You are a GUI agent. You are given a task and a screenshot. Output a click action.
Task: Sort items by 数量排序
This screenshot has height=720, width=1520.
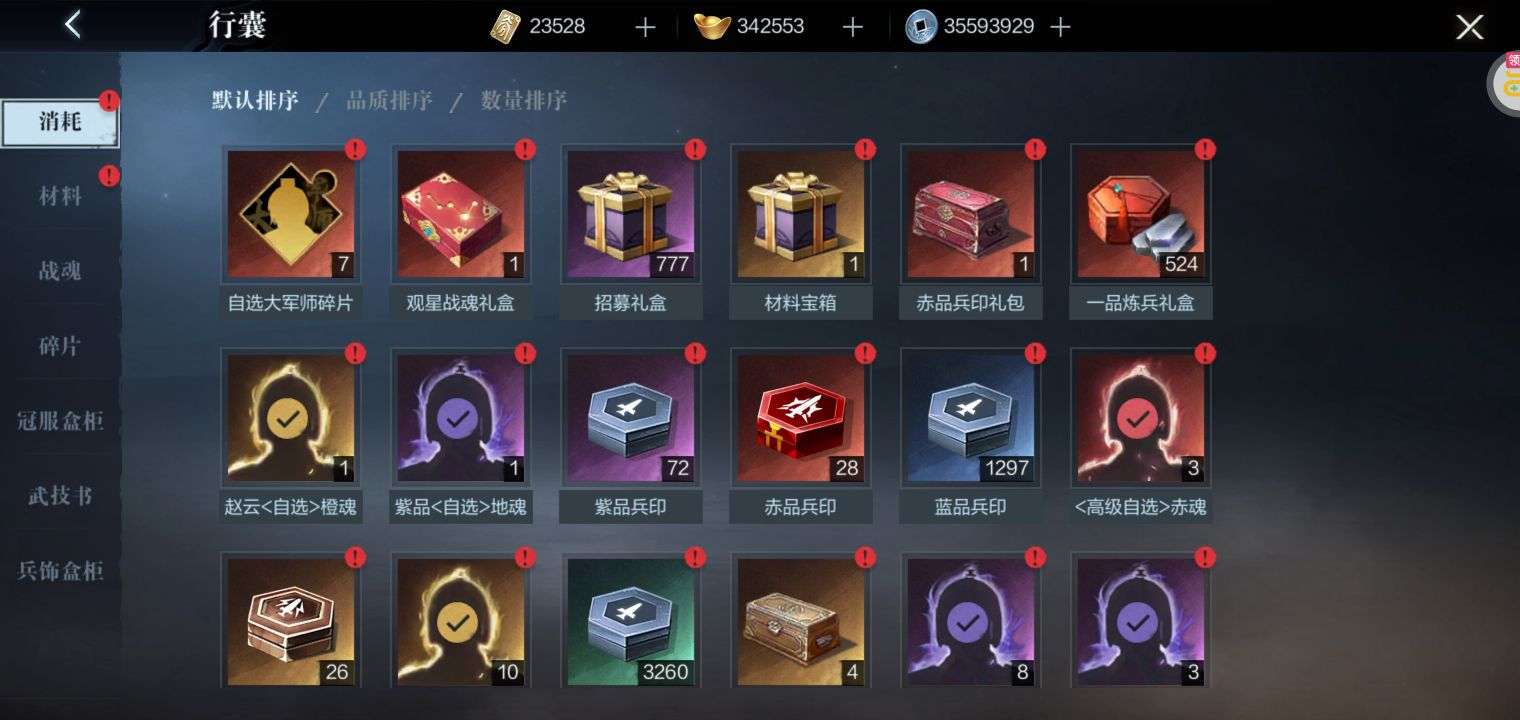[523, 101]
